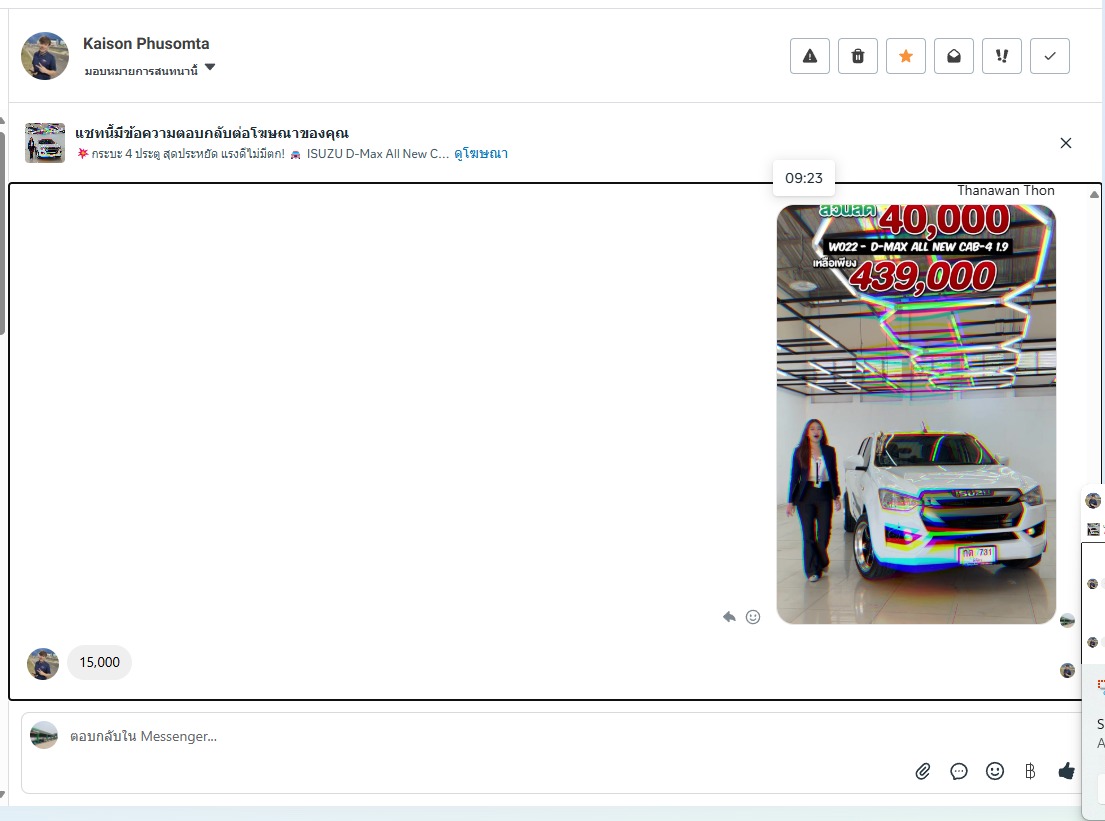Image resolution: width=1105 pixels, height=821 pixels.
Task: Click the baht payment request icon
Action: tap(1030, 771)
